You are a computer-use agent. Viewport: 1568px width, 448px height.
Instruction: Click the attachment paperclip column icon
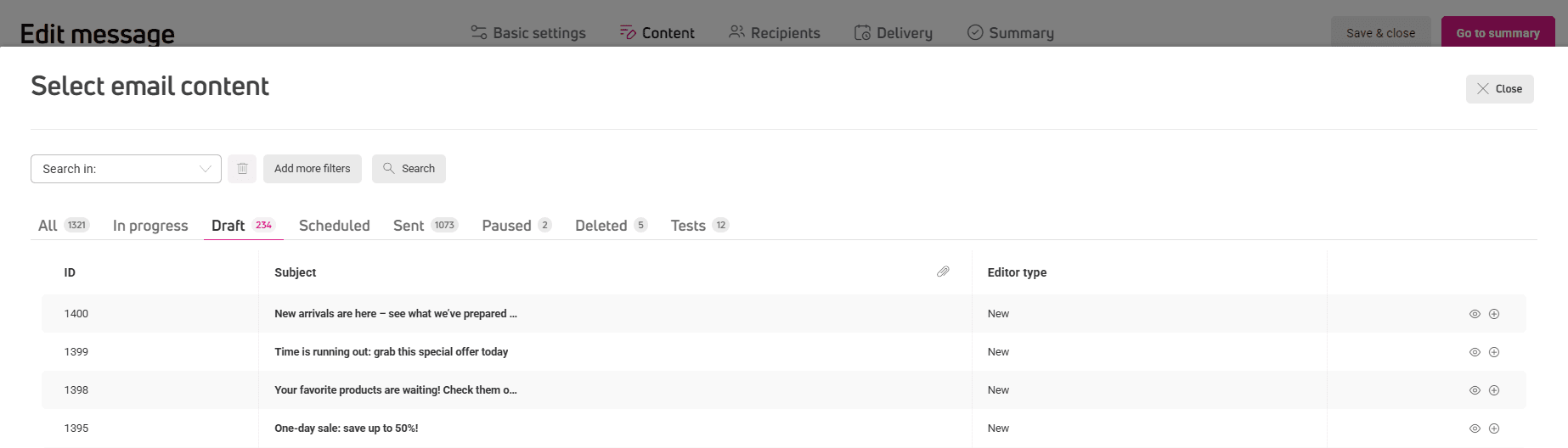pyautogui.click(x=943, y=272)
